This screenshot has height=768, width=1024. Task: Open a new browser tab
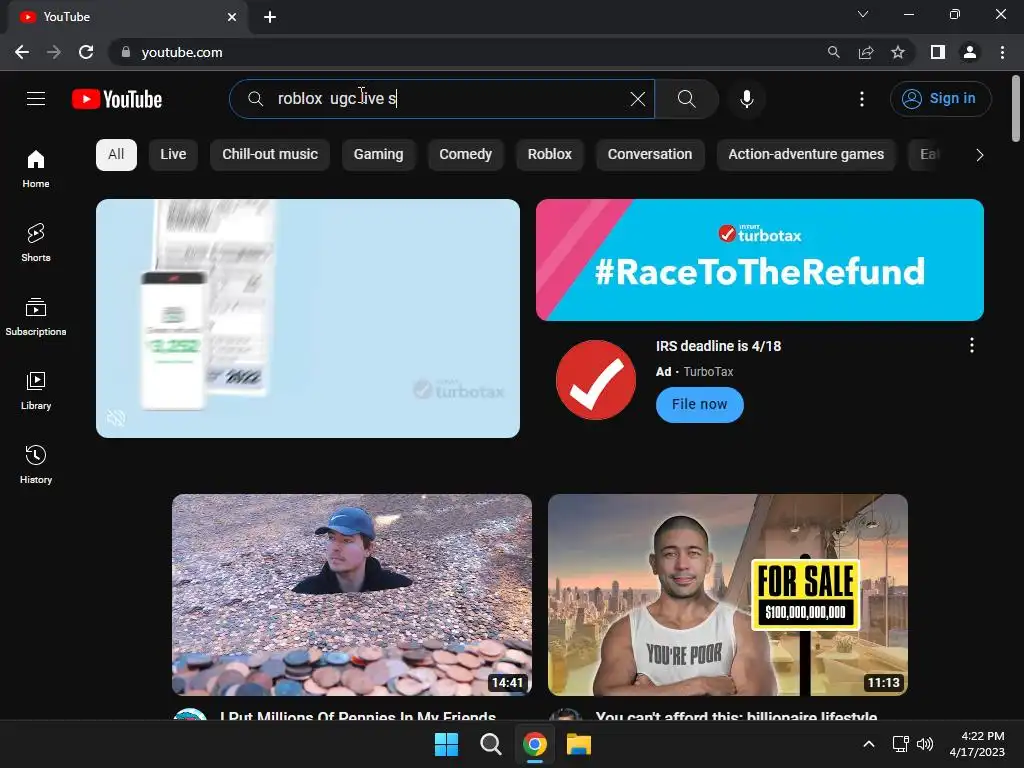pos(270,17)
